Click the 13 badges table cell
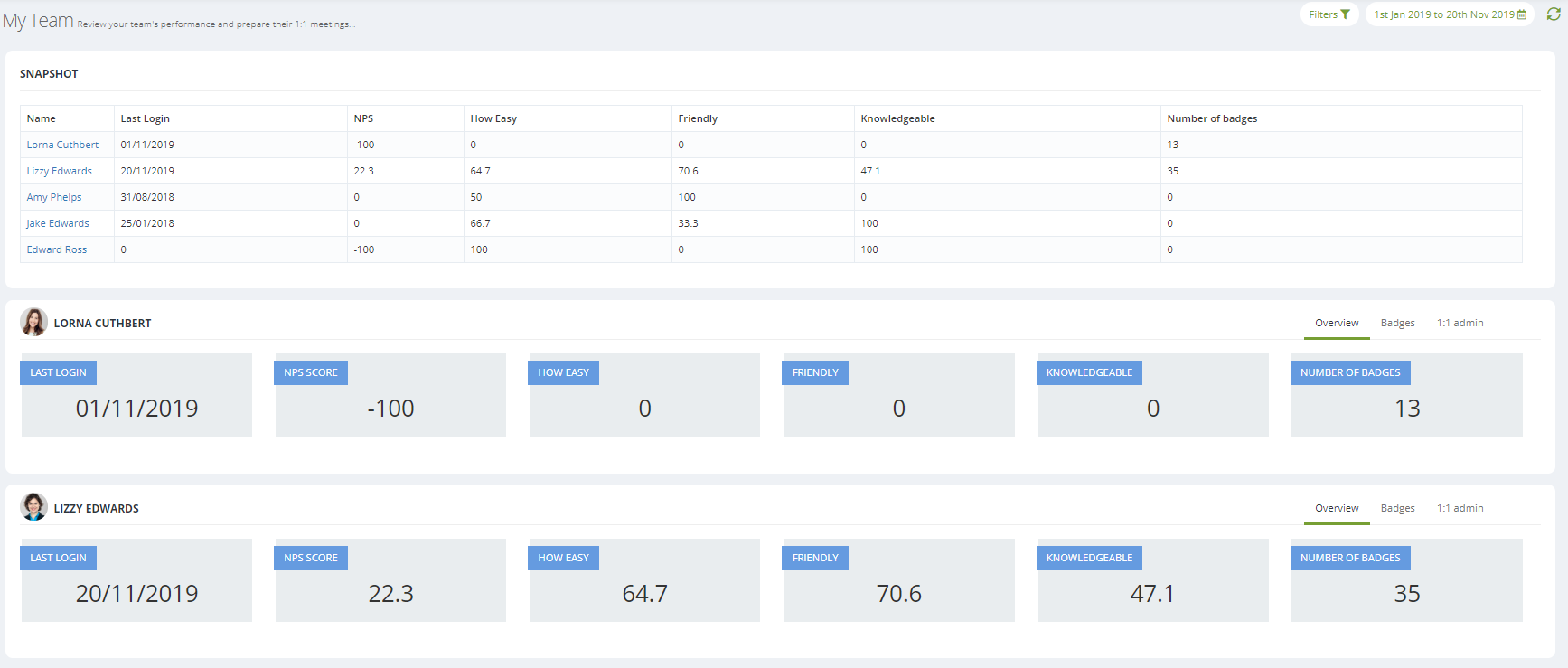The height and width of the screenshot is (668, 1568). [x=1341, y=145]
